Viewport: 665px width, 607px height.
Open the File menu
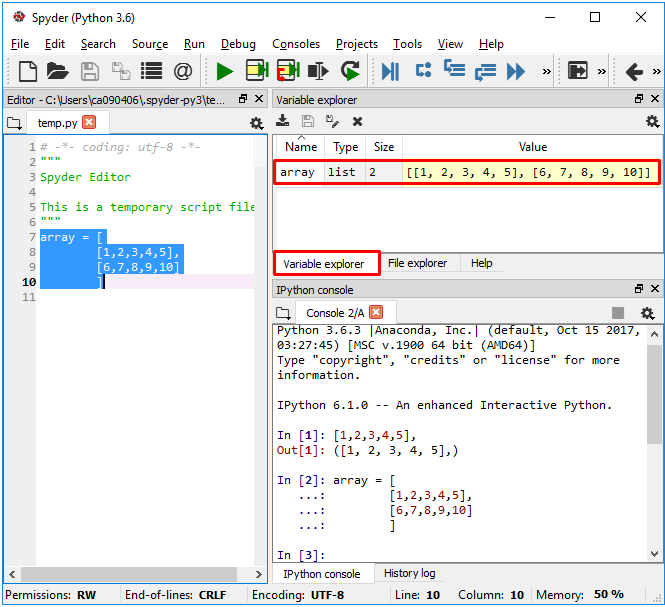pos(20,44)
